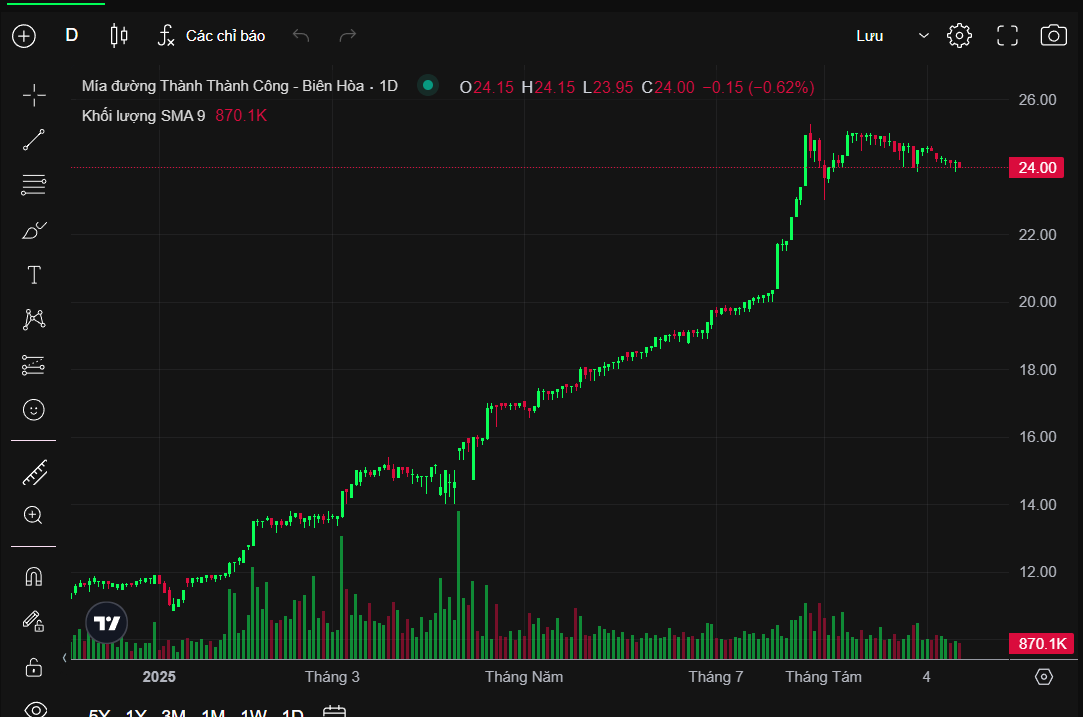Click the undo arrow in top toolbar
The image size is (1083, 717).
pyautogui.click(x=300, y=35)
